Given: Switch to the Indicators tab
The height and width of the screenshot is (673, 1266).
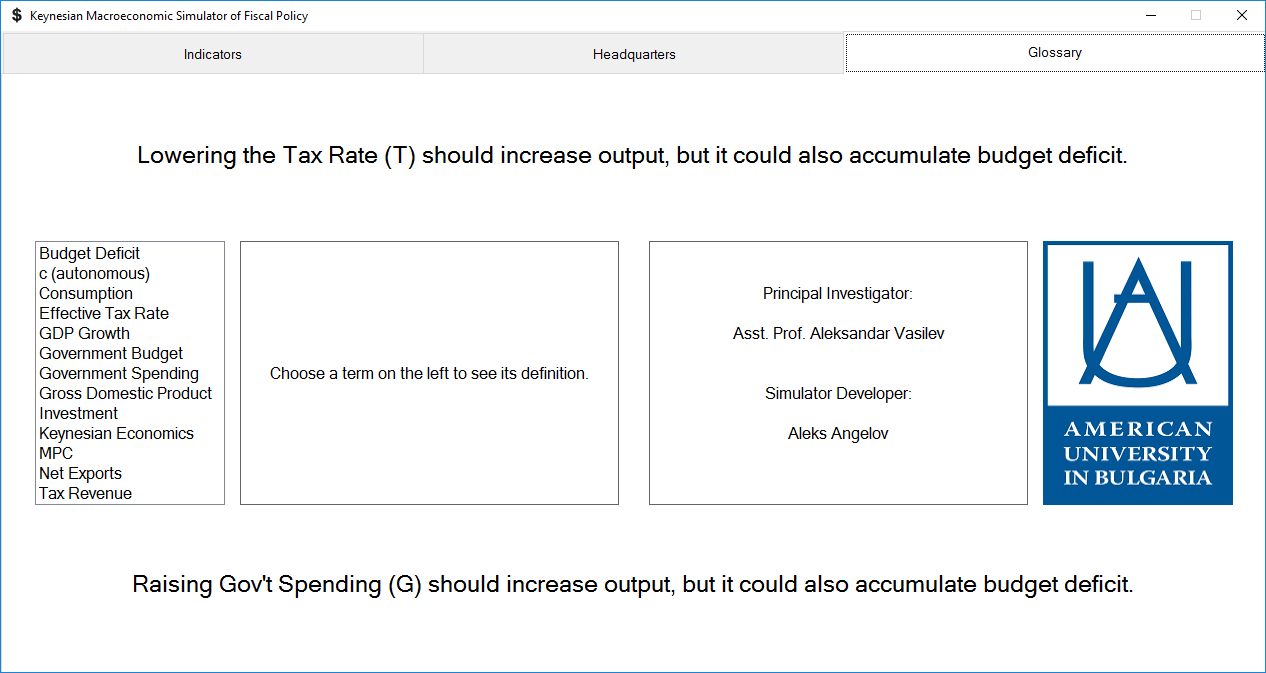Looking at the screenshot, I should [212, 54].
